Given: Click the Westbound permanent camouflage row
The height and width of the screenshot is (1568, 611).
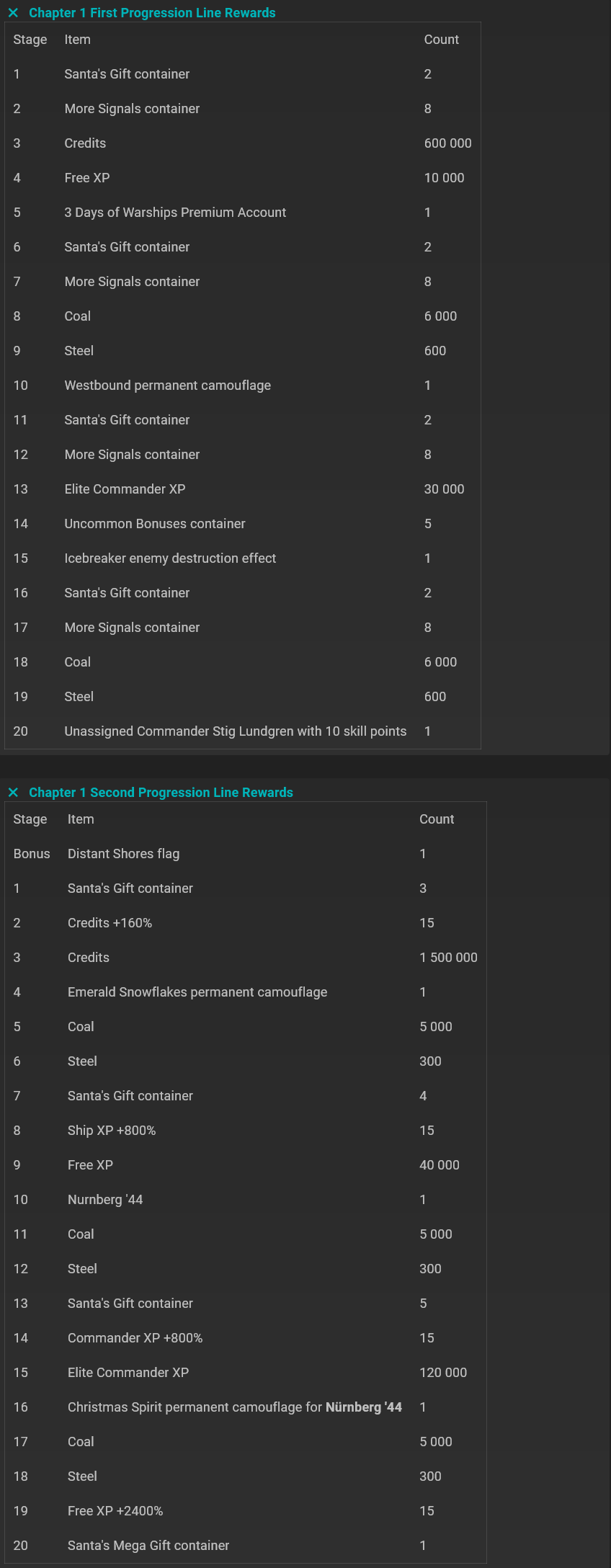Looking at the screenshot, I should (x=167, y=386).
